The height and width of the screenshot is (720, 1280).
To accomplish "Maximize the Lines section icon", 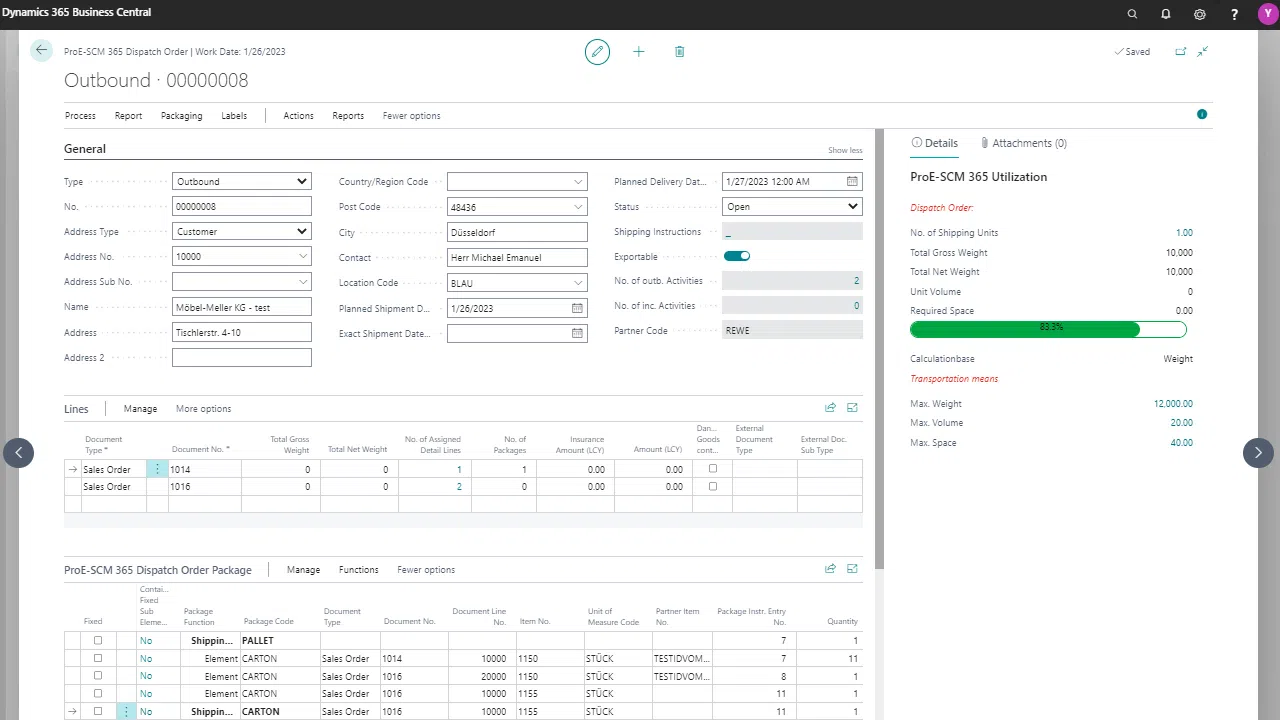I will coord(853,408).
